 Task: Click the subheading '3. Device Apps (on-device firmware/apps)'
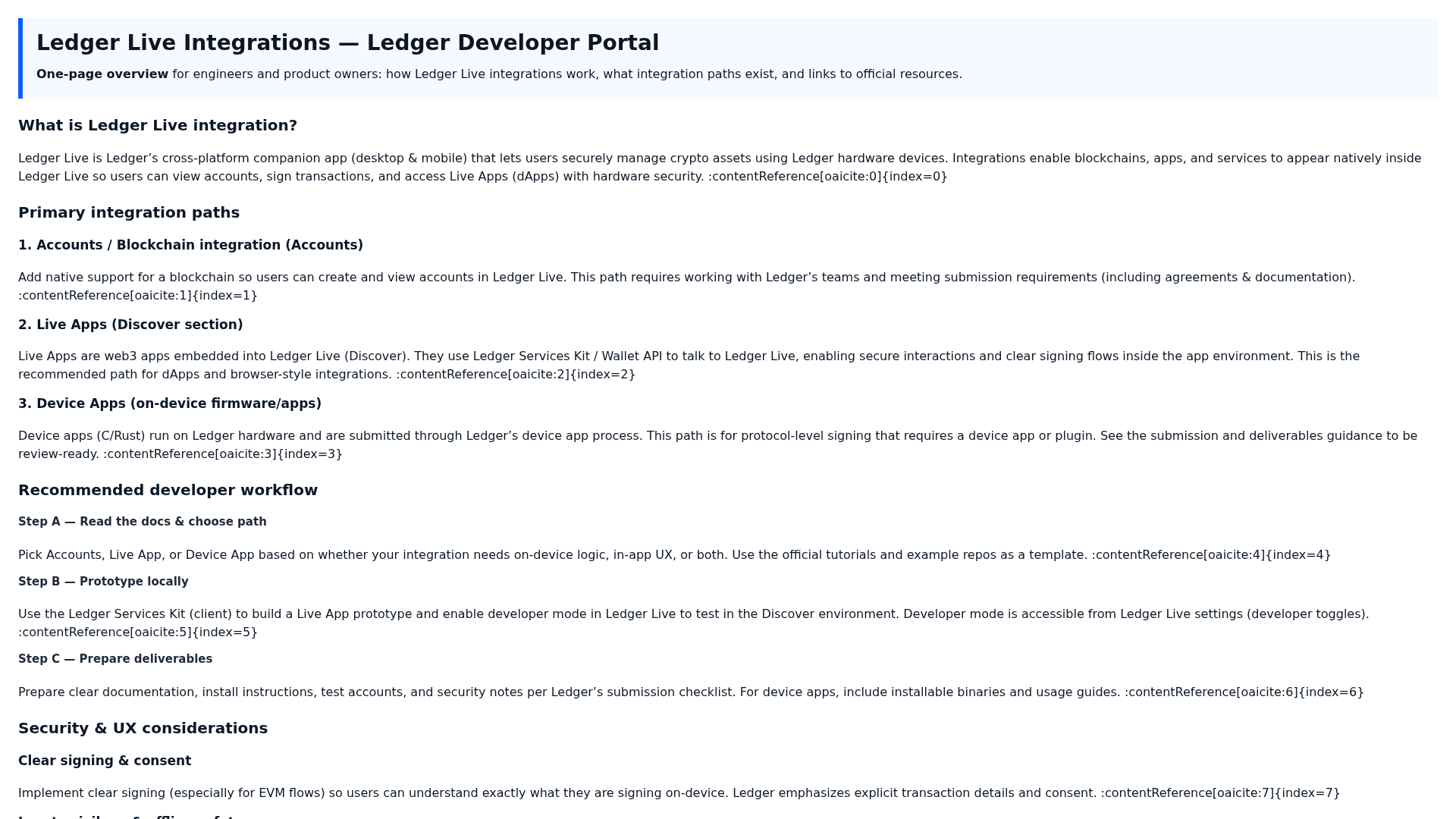click(x=170, y=403)
